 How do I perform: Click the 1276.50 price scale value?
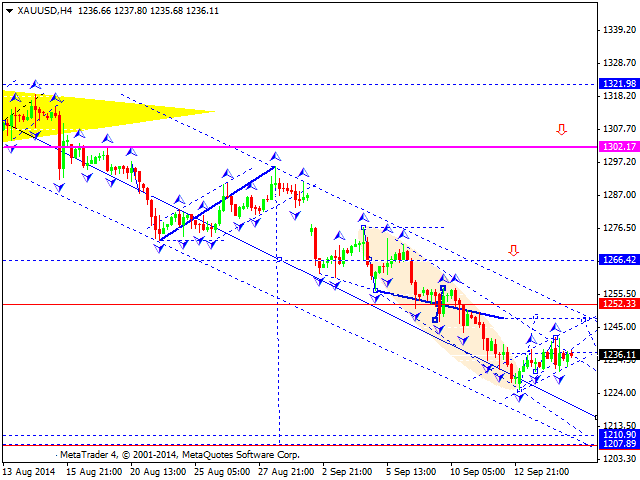620,228
